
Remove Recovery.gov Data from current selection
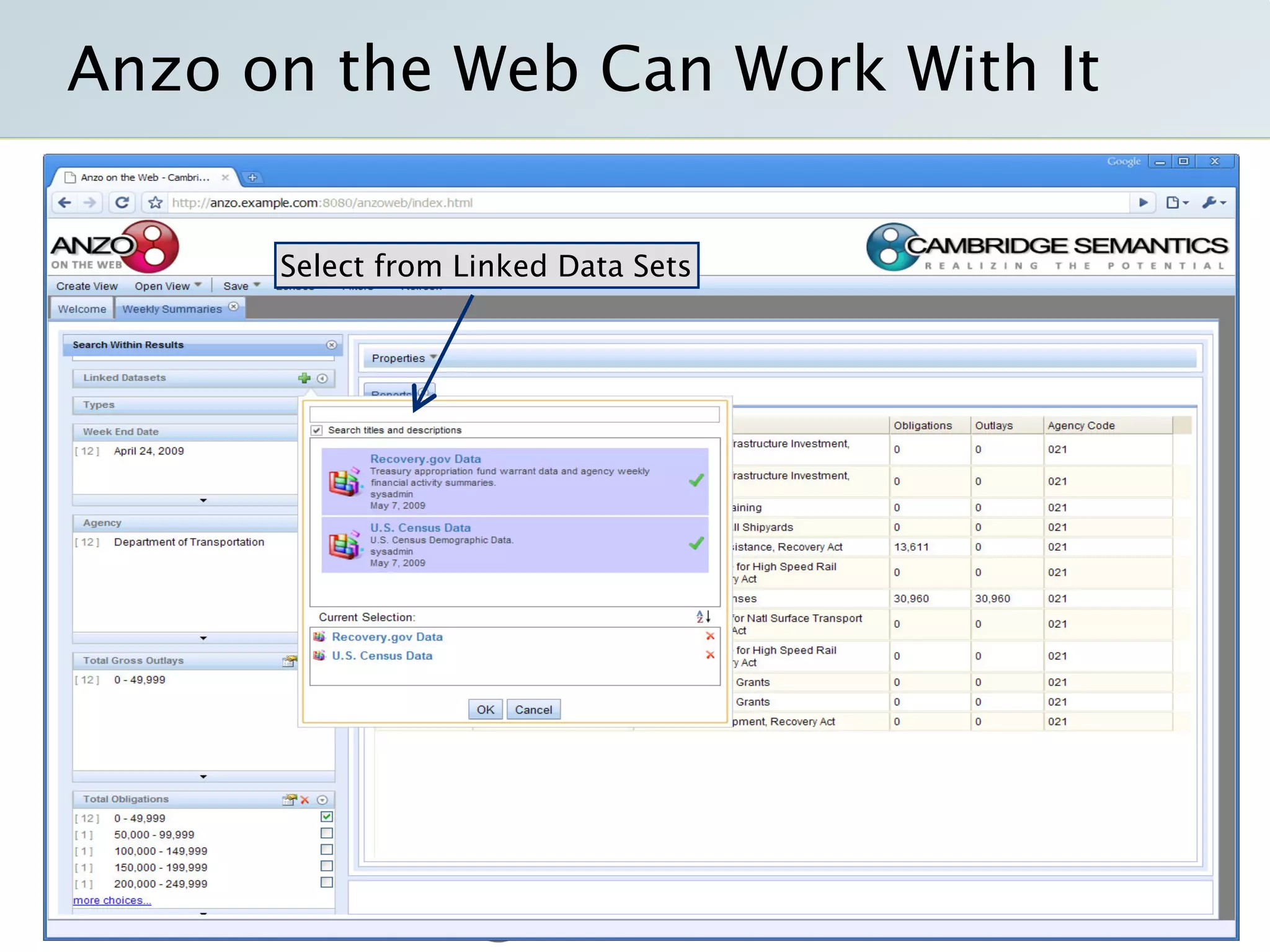click(x=710, y=637)
